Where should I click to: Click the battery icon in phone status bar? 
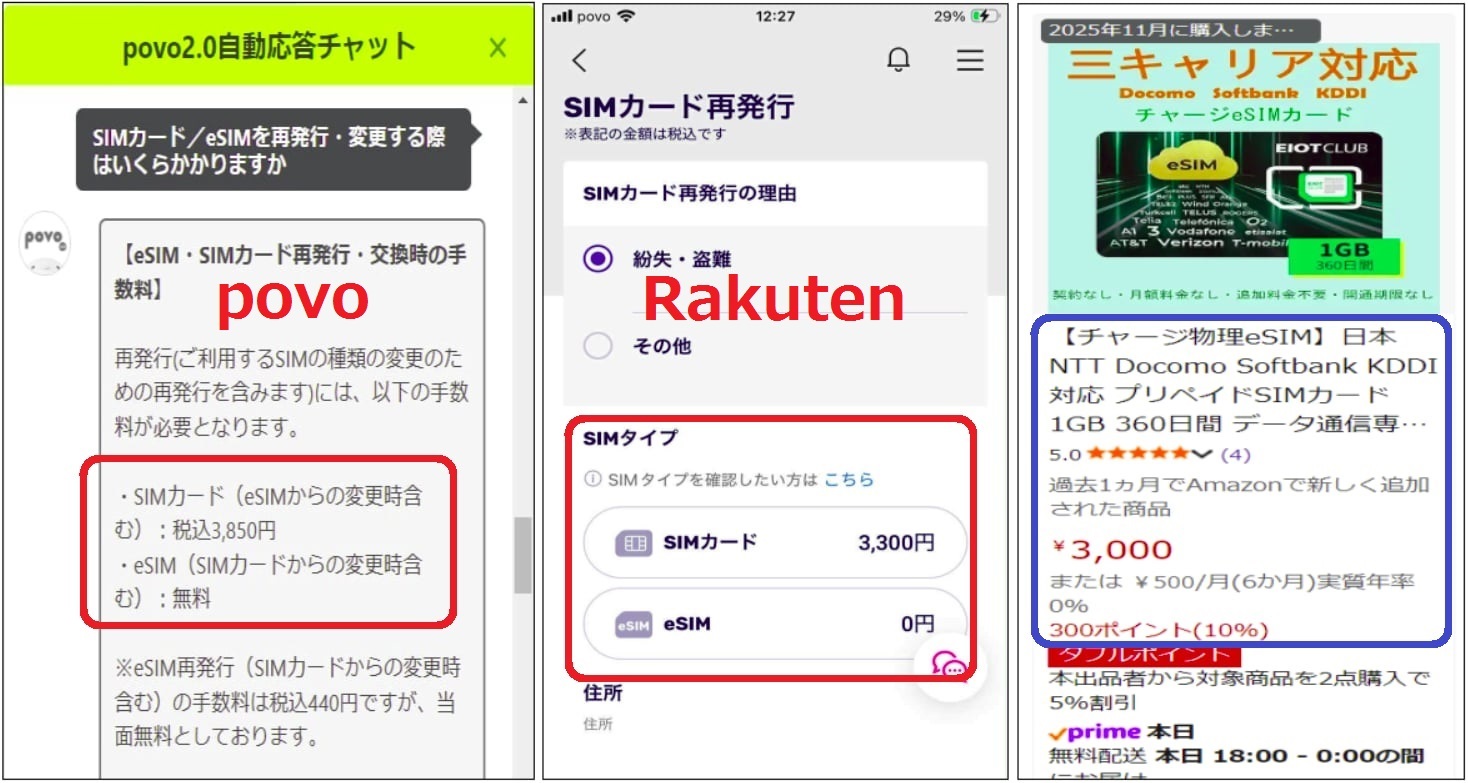click(985, 16)
